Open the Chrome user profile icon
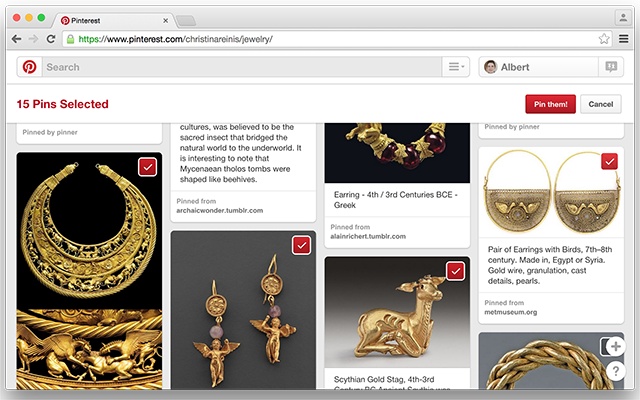640x400 pixels. click(x=623, y=18)
